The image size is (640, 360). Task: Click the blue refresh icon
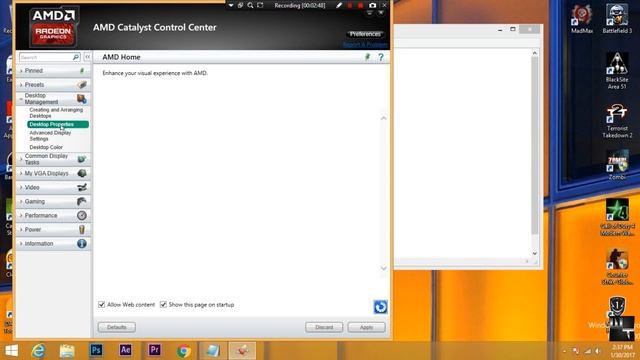pyautogui.click(x=380, y=307)
